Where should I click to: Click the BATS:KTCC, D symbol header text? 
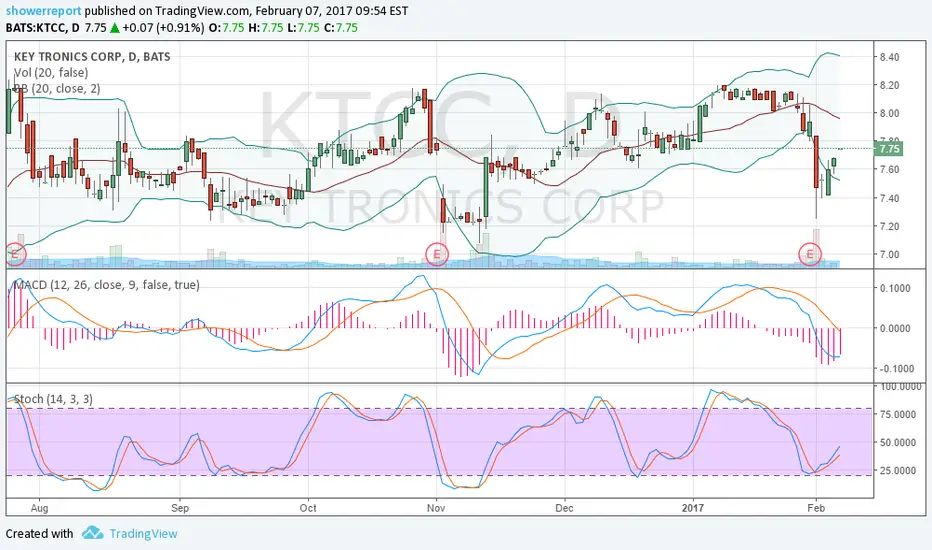(43, 27)
